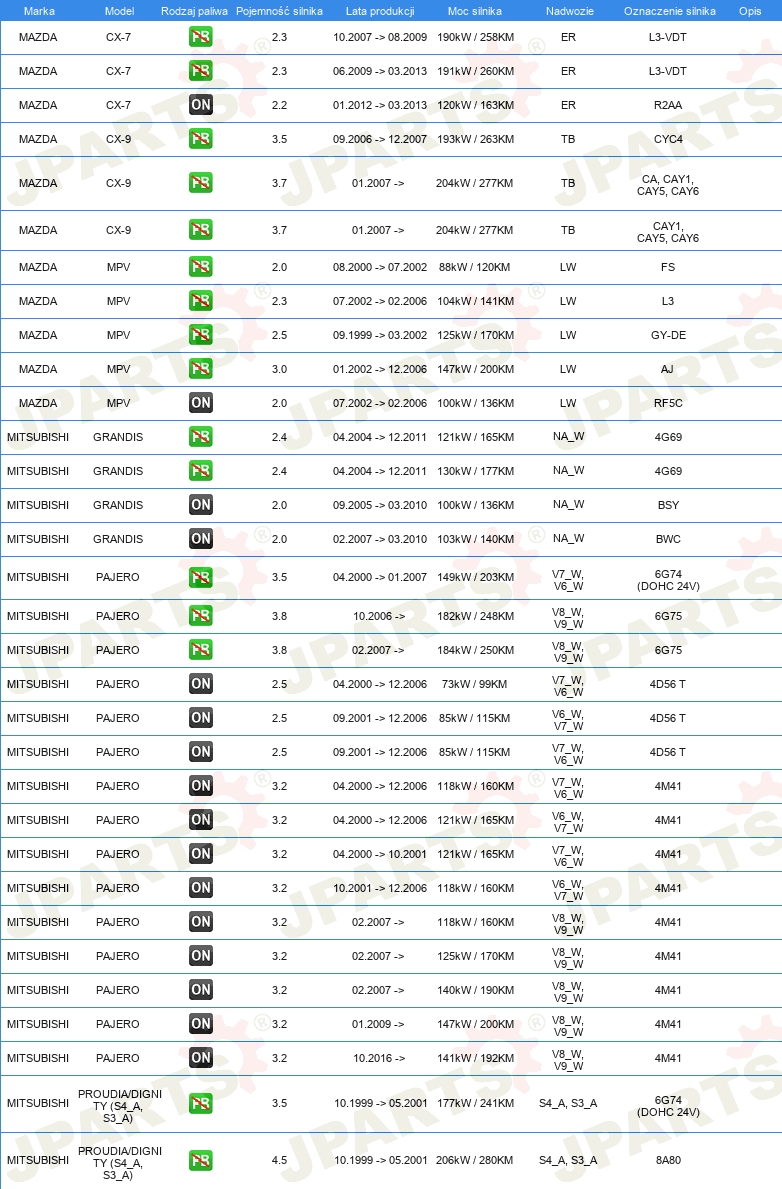Screen dimensions: 782x1189
Task: Click diesel ON icon for Grandis BSY
Action: coord(200,504)
